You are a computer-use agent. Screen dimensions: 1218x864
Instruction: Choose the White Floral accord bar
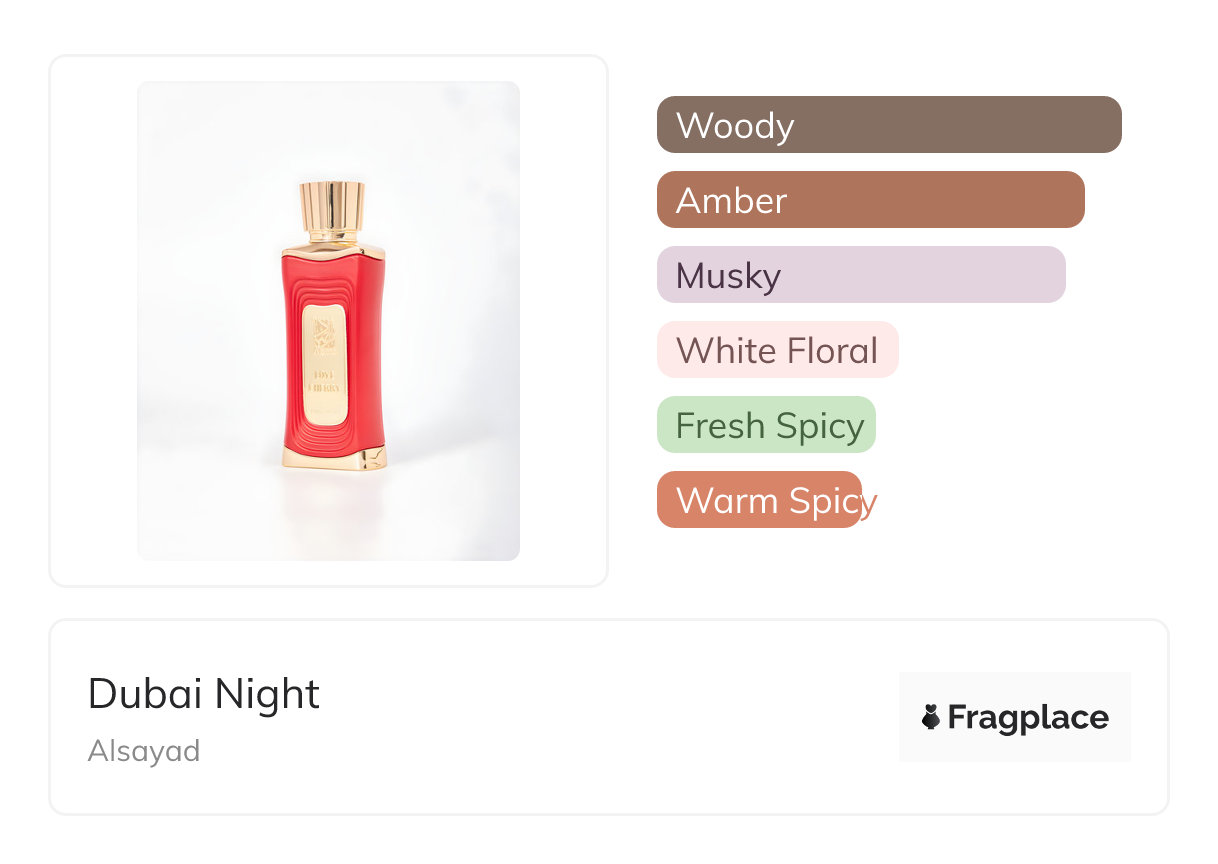click(x=777, y=350)
